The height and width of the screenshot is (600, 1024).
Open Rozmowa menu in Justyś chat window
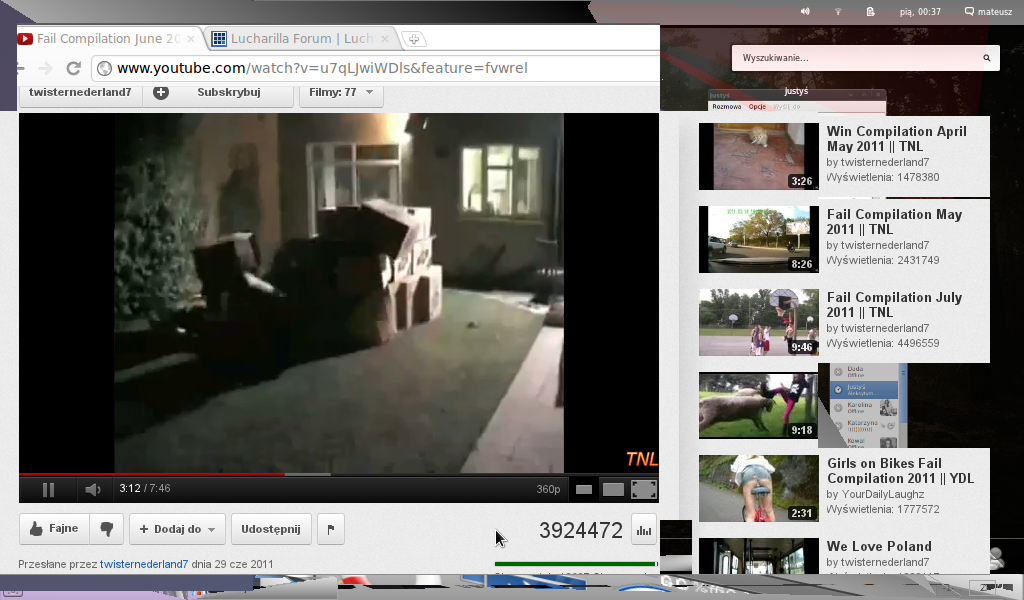726,106
